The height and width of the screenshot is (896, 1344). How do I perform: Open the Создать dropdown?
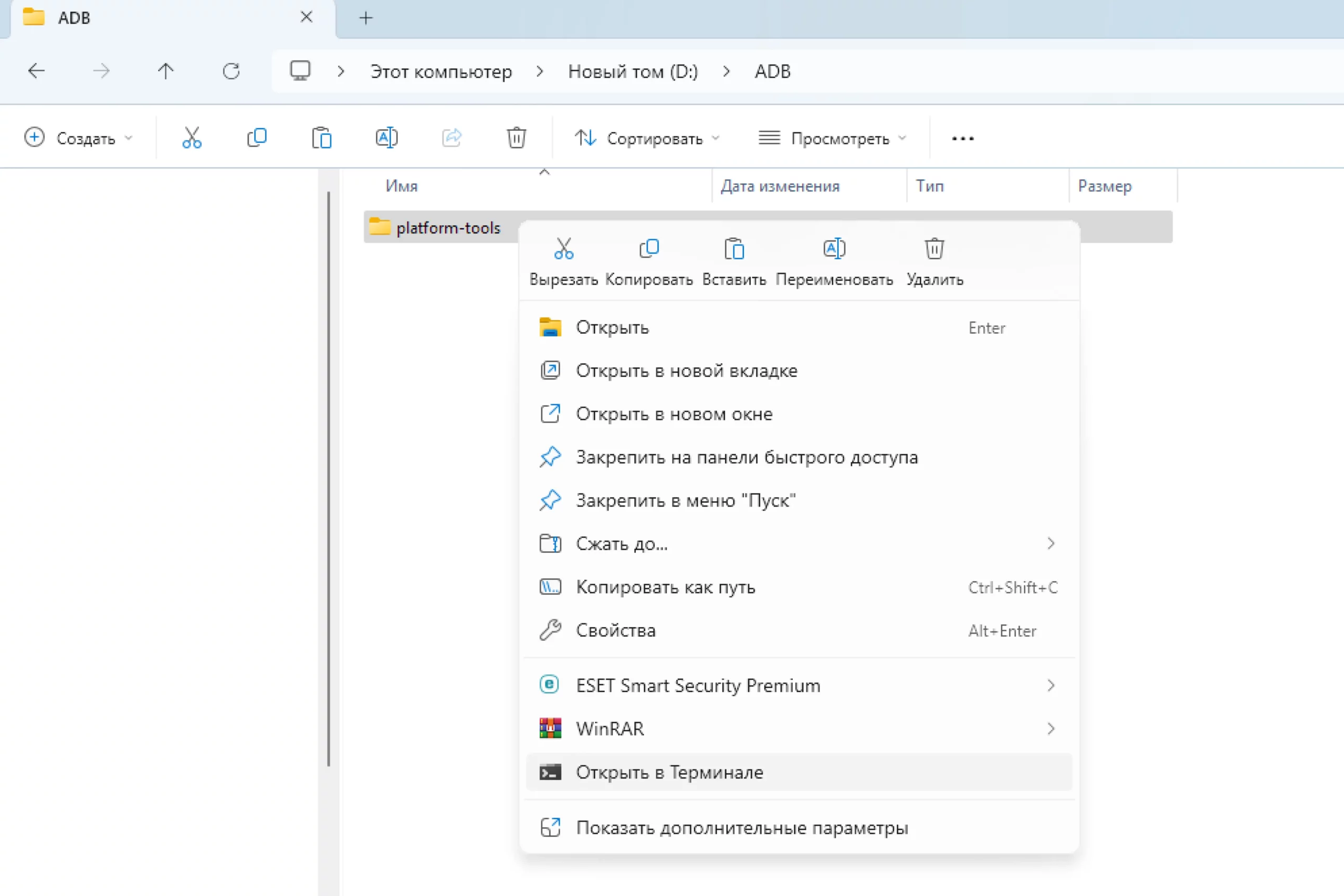pyautogui.click(x=79, y=138)
